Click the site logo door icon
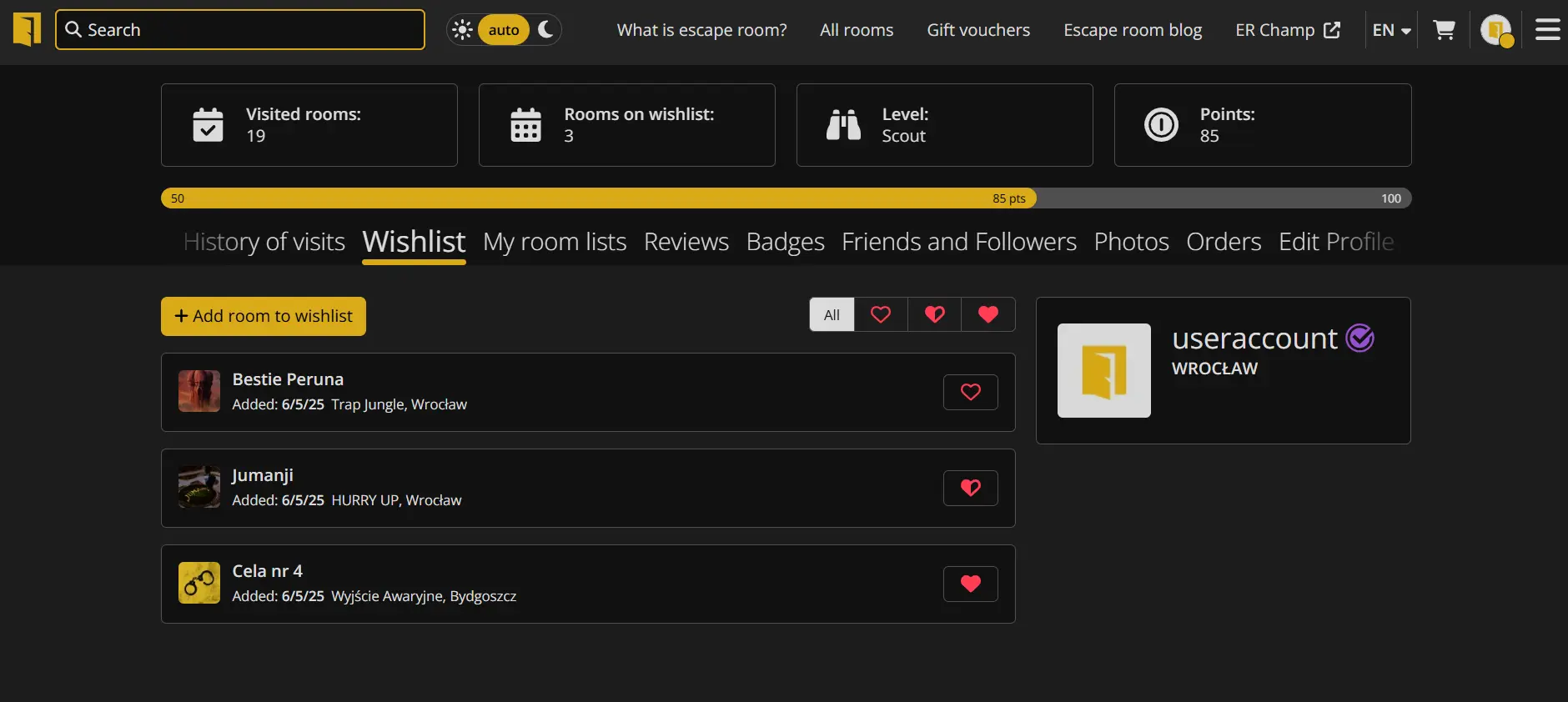The width and height of the screenshot is (1568, 702). click(x=27, y=30)
